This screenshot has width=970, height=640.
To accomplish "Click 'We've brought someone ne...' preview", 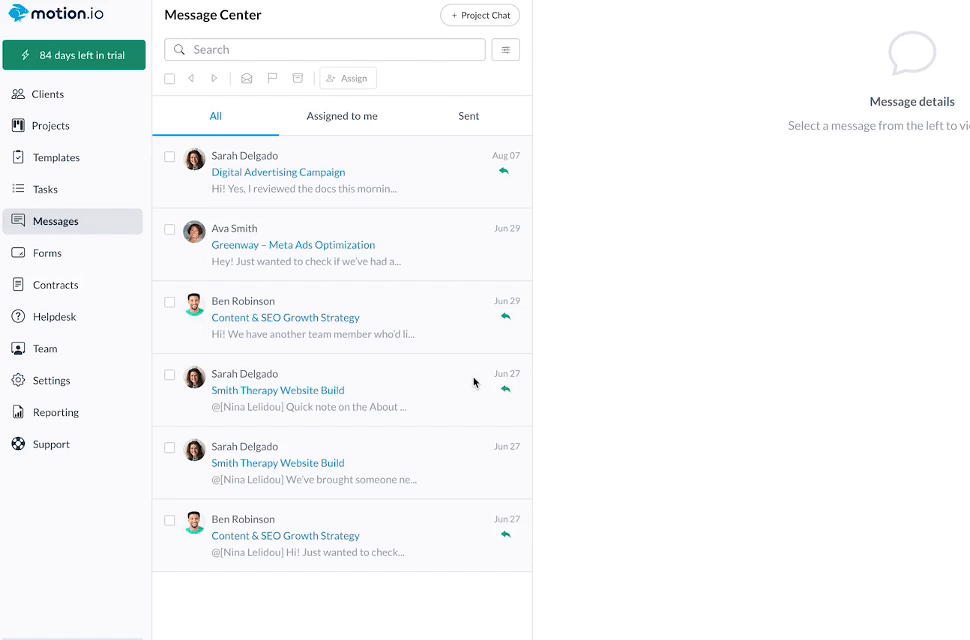I will coord(314,480).
